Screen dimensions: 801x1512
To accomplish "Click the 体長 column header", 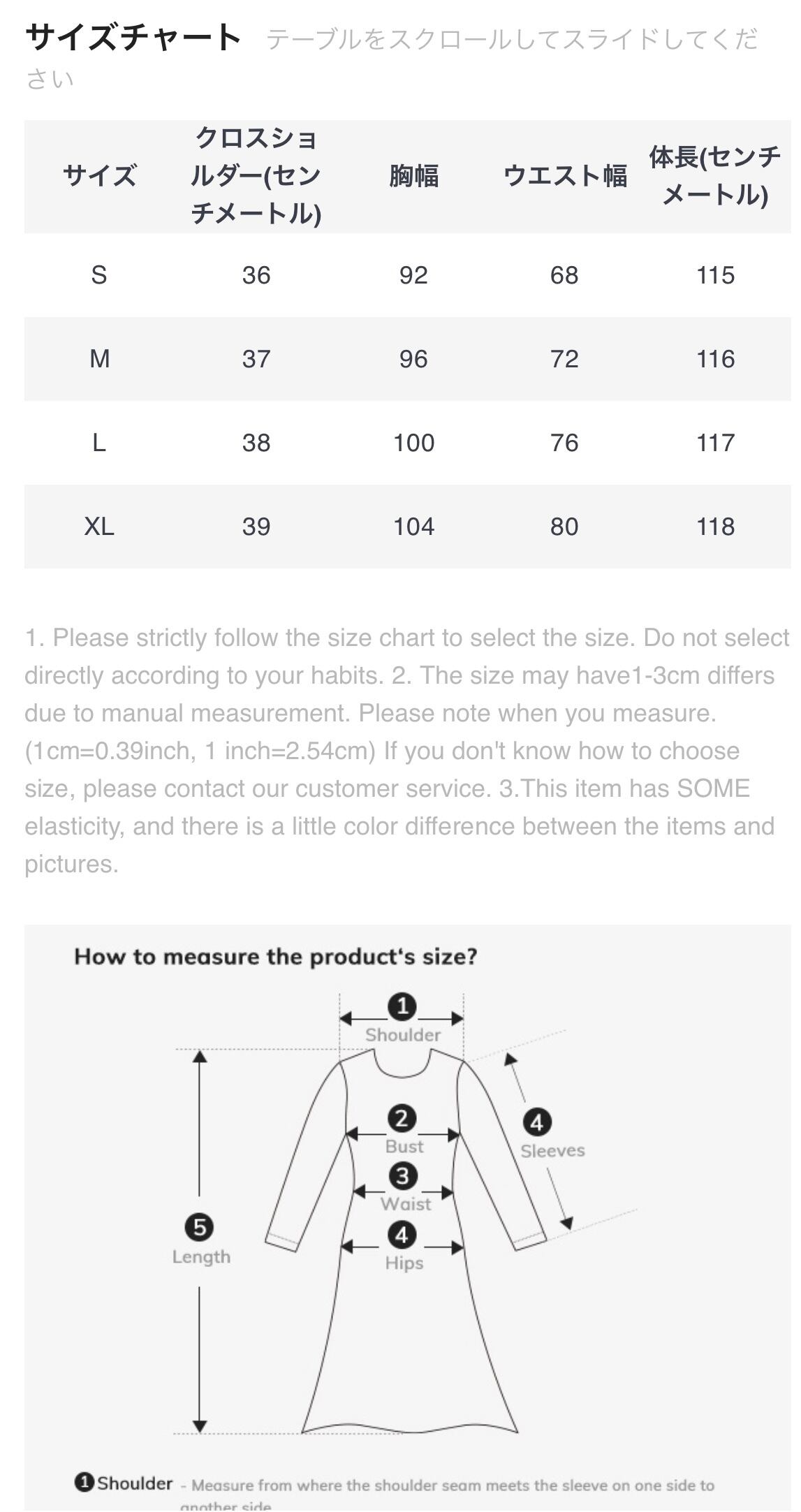I will [x=715, y=176].
